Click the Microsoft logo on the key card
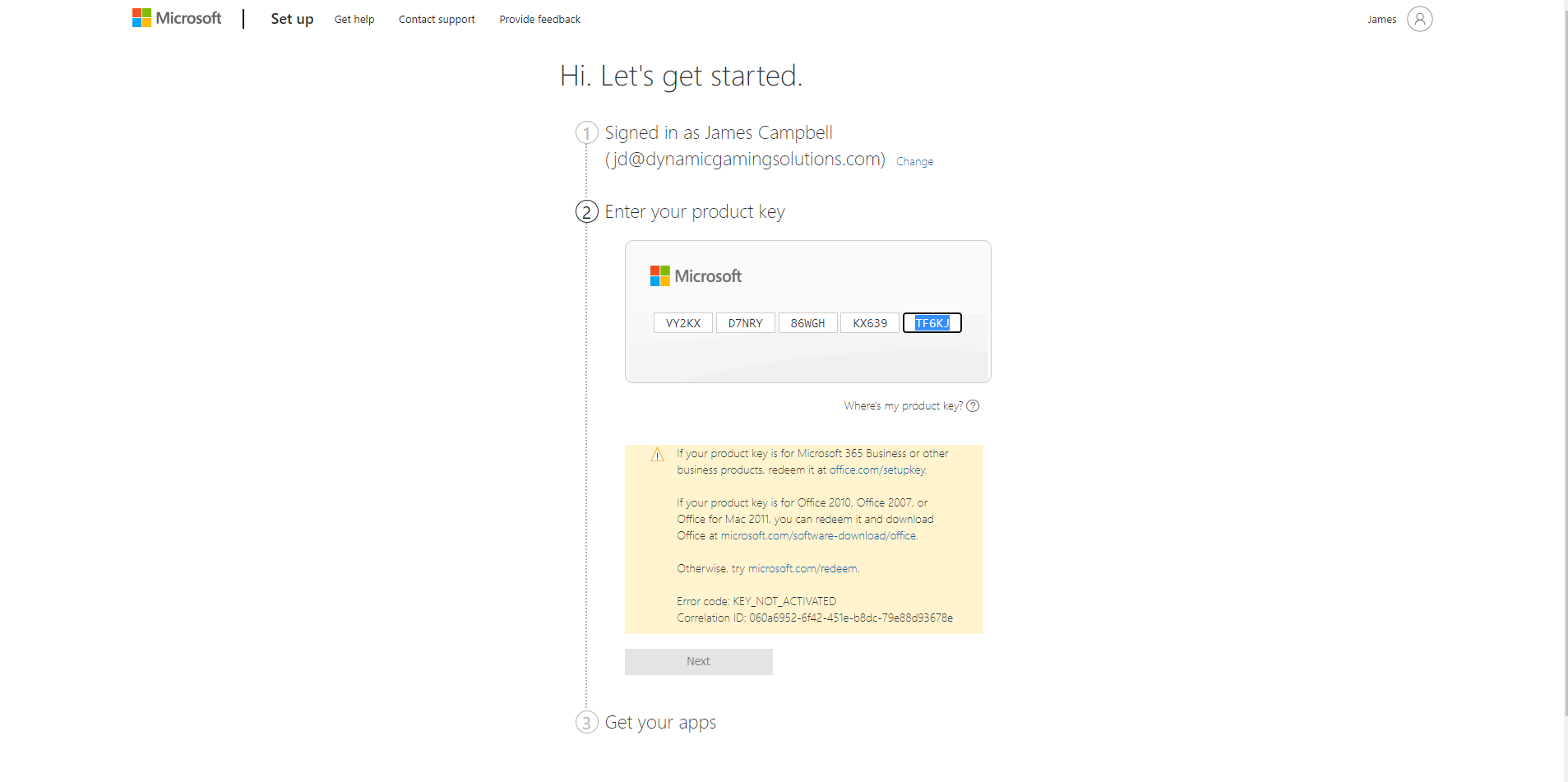Image resolution: width=1568 pixels, height=782 pixels. [696, 276]
